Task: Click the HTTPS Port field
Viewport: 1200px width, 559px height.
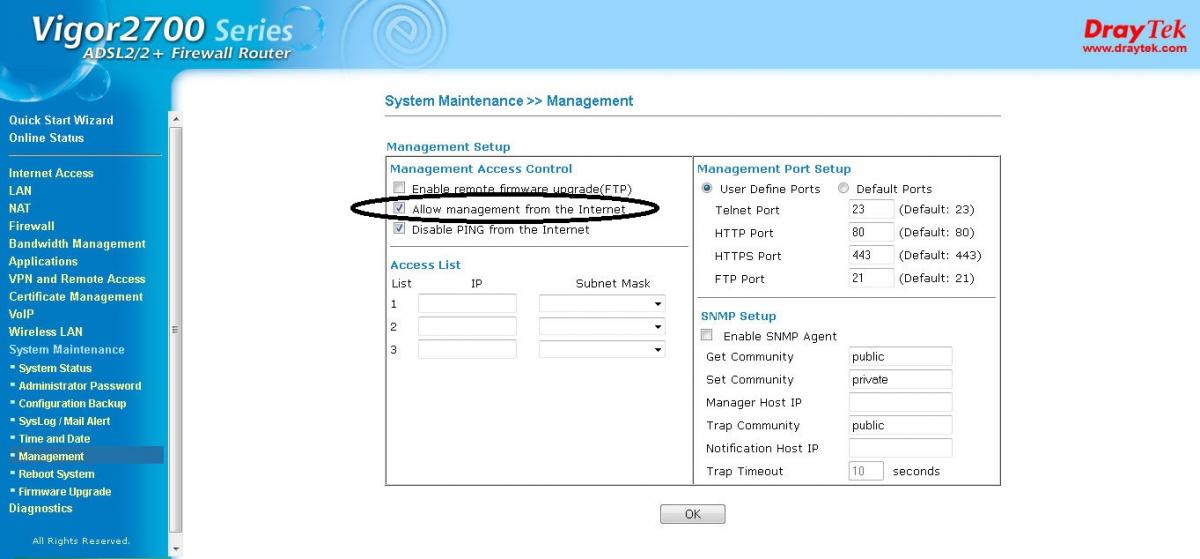Action: (x=871, y=255)
